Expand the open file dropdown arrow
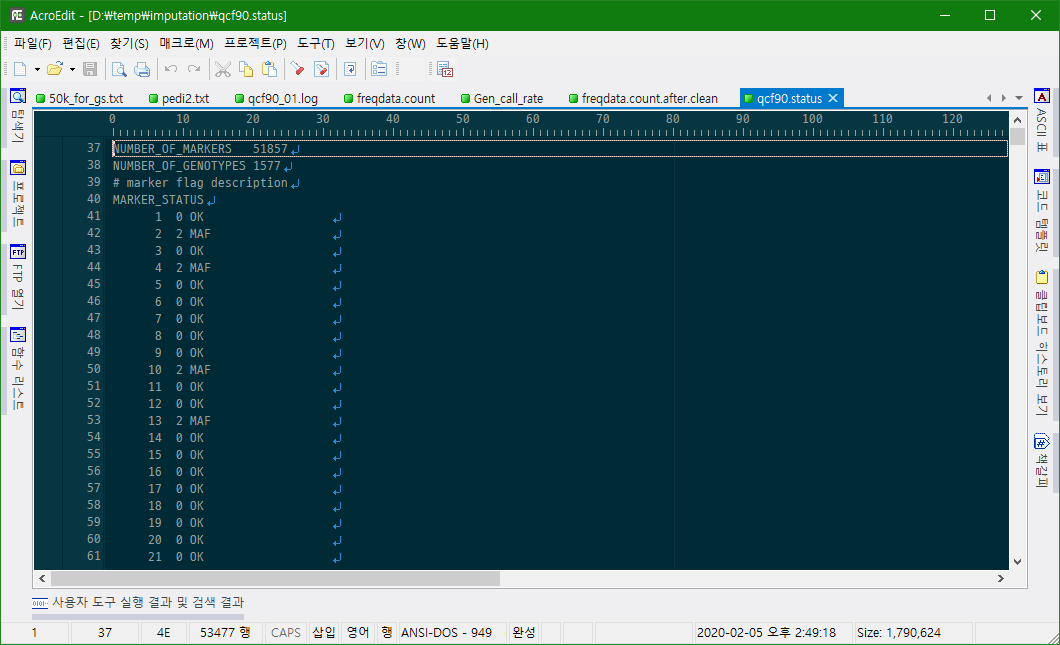The width and height of the screenshot is (1060, 645). pyautogui.click(x=72, y=69)
